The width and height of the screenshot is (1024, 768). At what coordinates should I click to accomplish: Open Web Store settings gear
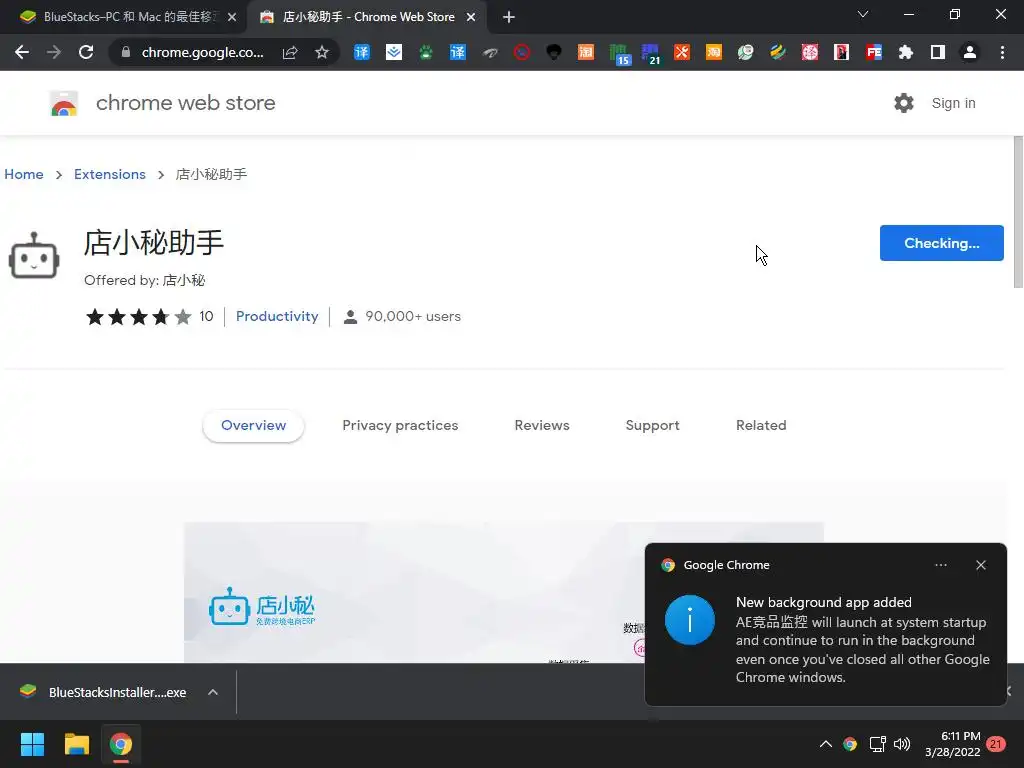tap(904, 103)
